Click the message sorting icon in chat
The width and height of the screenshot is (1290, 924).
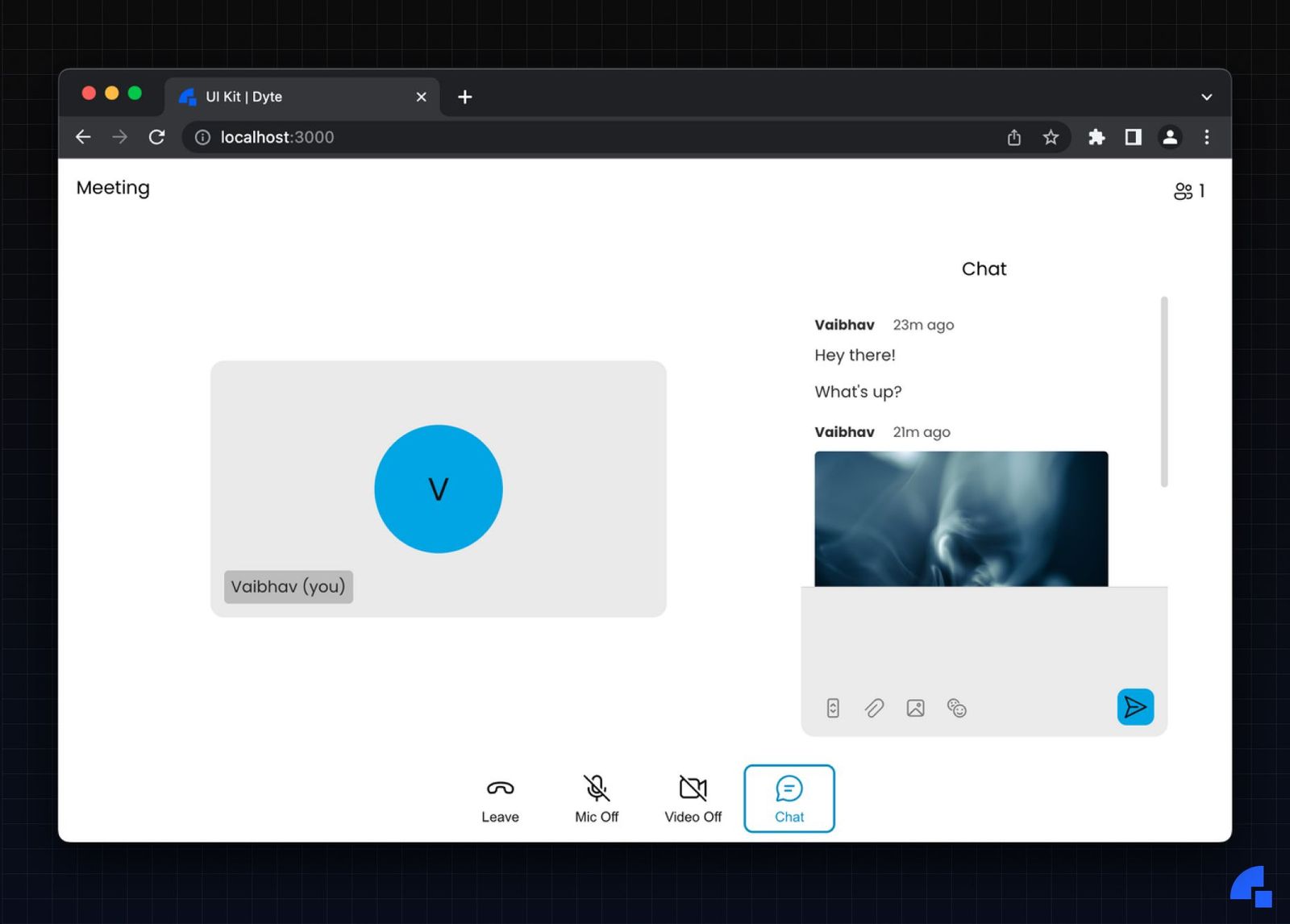coord(832,708)
